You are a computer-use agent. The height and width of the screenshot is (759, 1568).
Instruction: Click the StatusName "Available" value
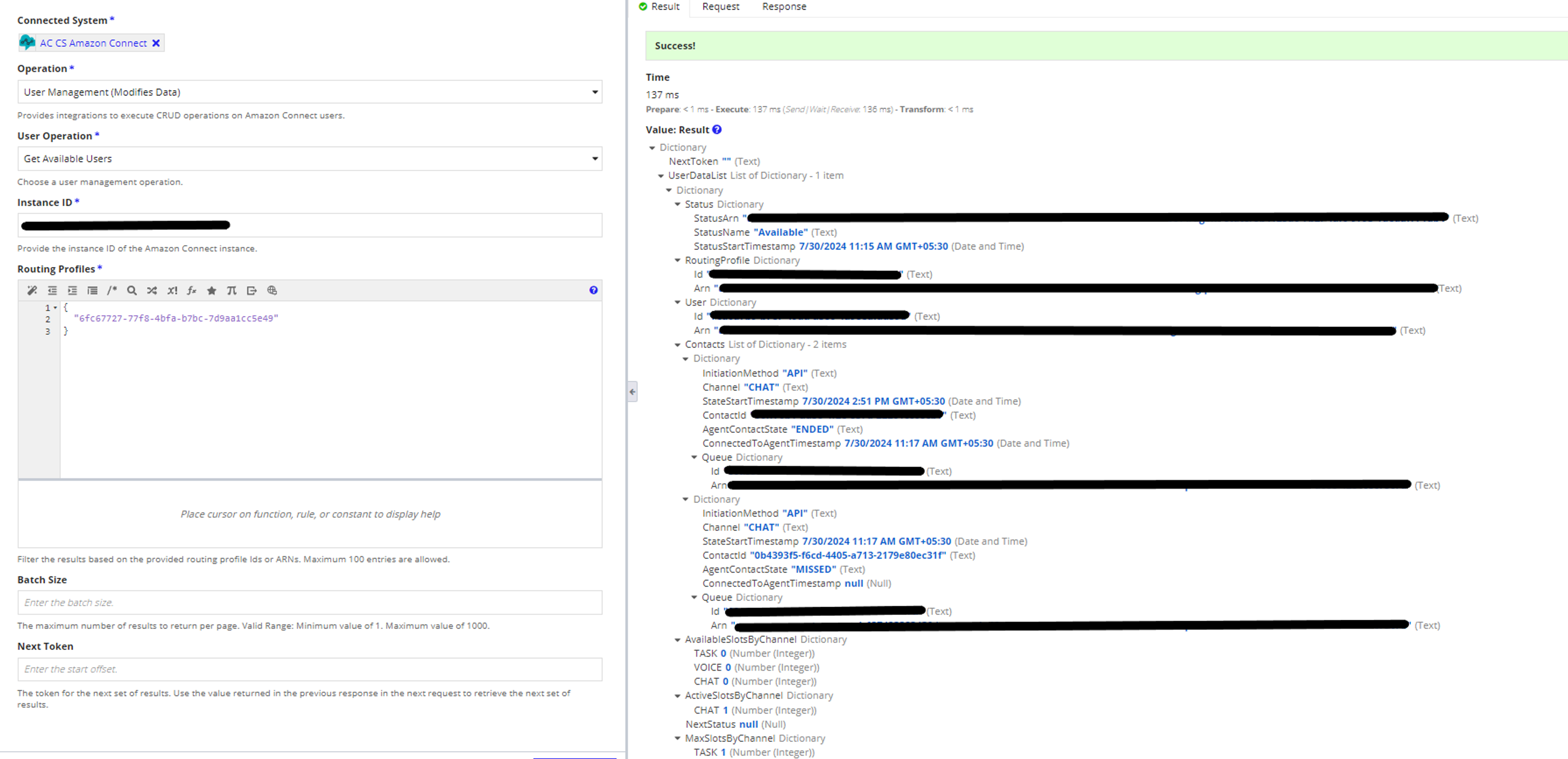(x=780, y=232)
